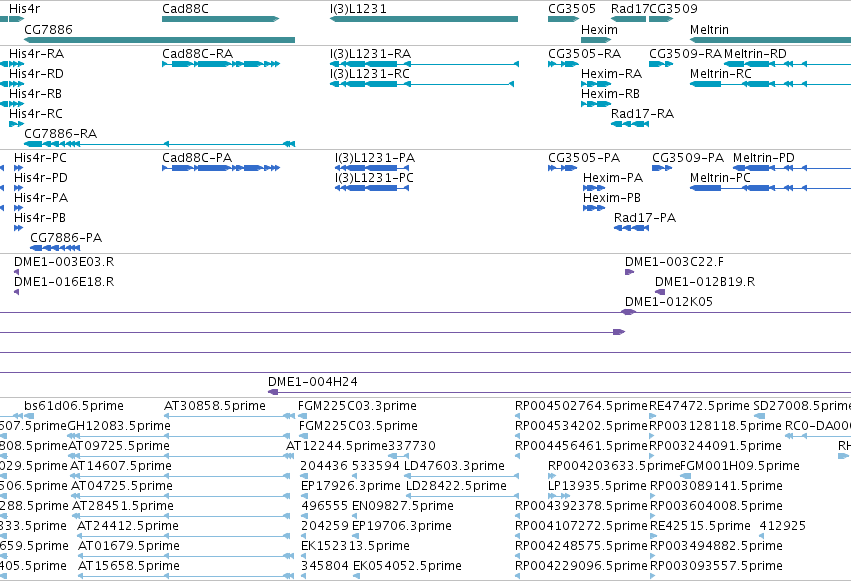
Task: Open protein Cad88C-PA label
Action: (x=197, y=158)
